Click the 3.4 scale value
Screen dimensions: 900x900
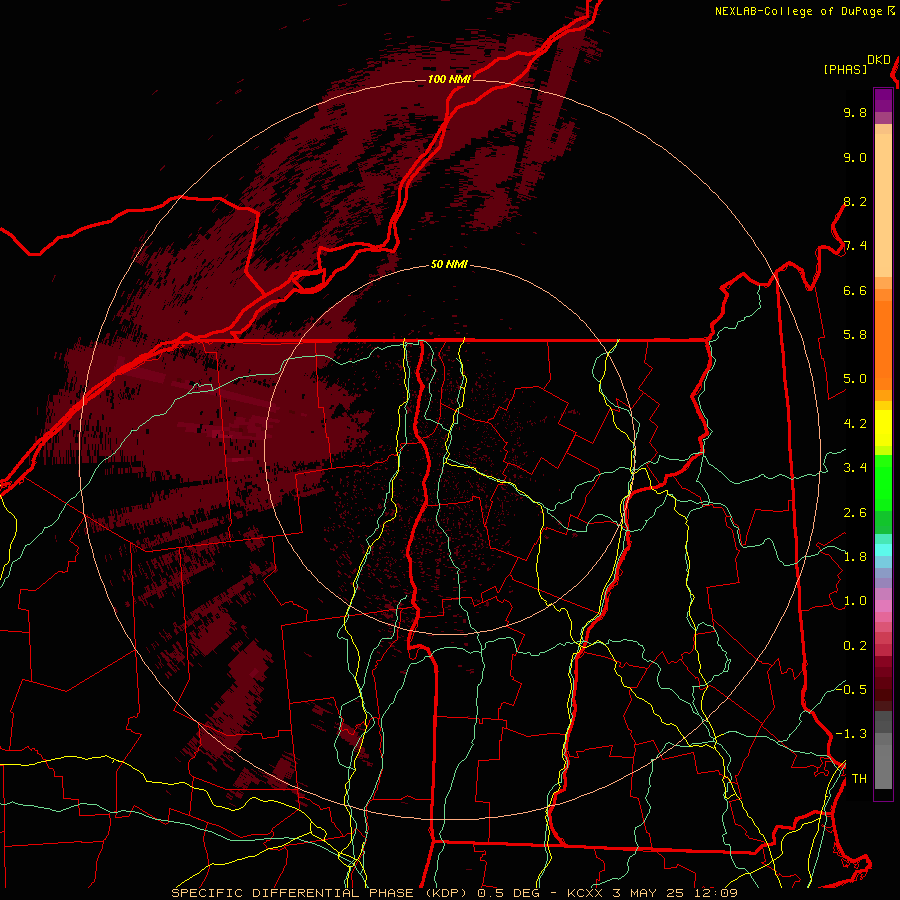point(855,468)
